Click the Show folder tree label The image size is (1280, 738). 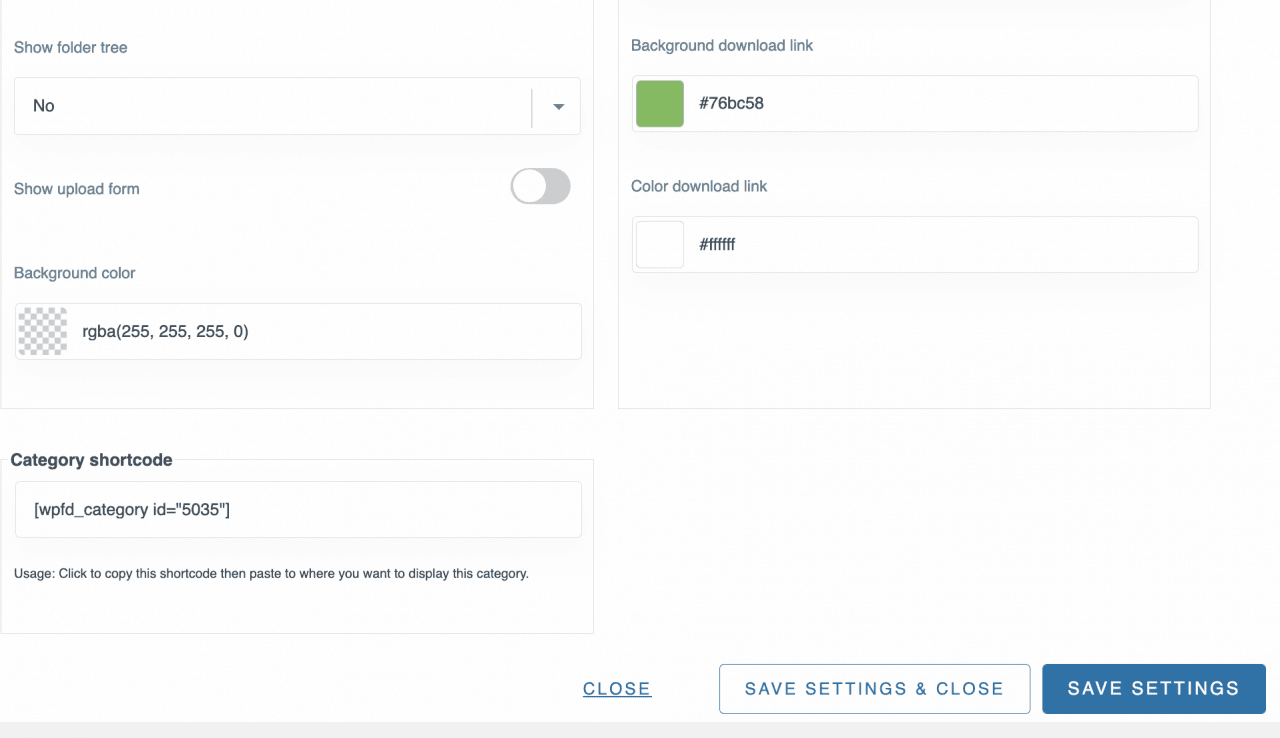(x=71, y=47)
